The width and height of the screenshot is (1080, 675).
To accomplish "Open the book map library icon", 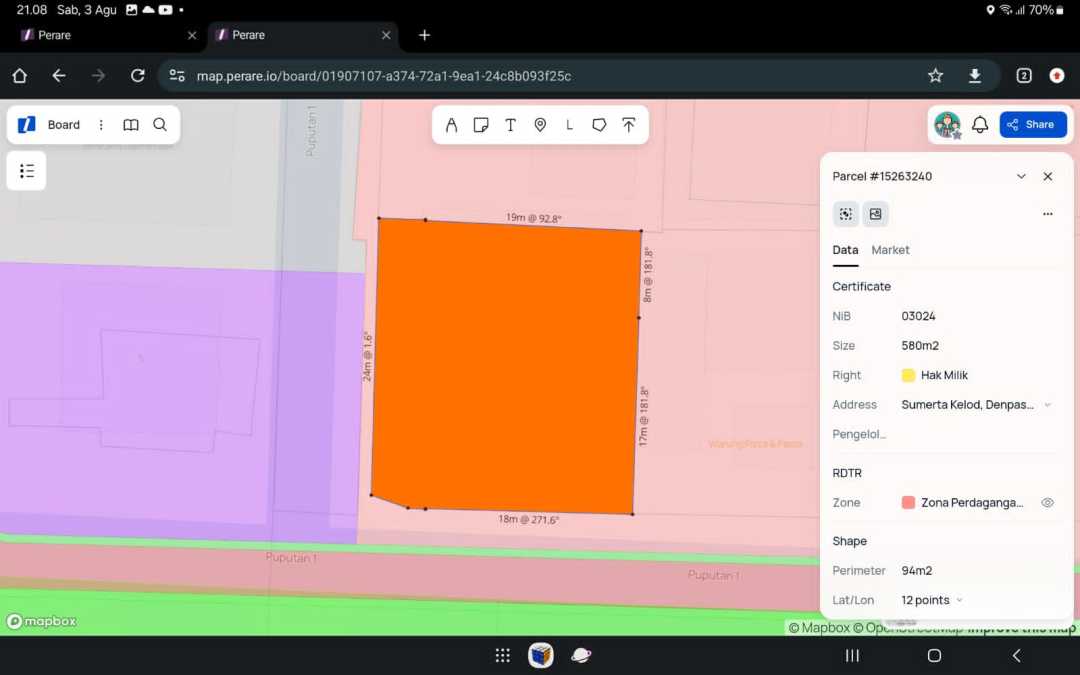I will 131,125.
